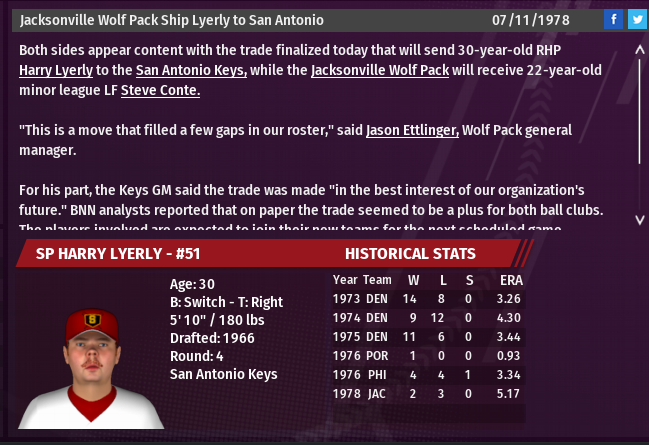Select the 1973 DEN stats row
Viewport: 649px width, 445px height.
(428, 297)
